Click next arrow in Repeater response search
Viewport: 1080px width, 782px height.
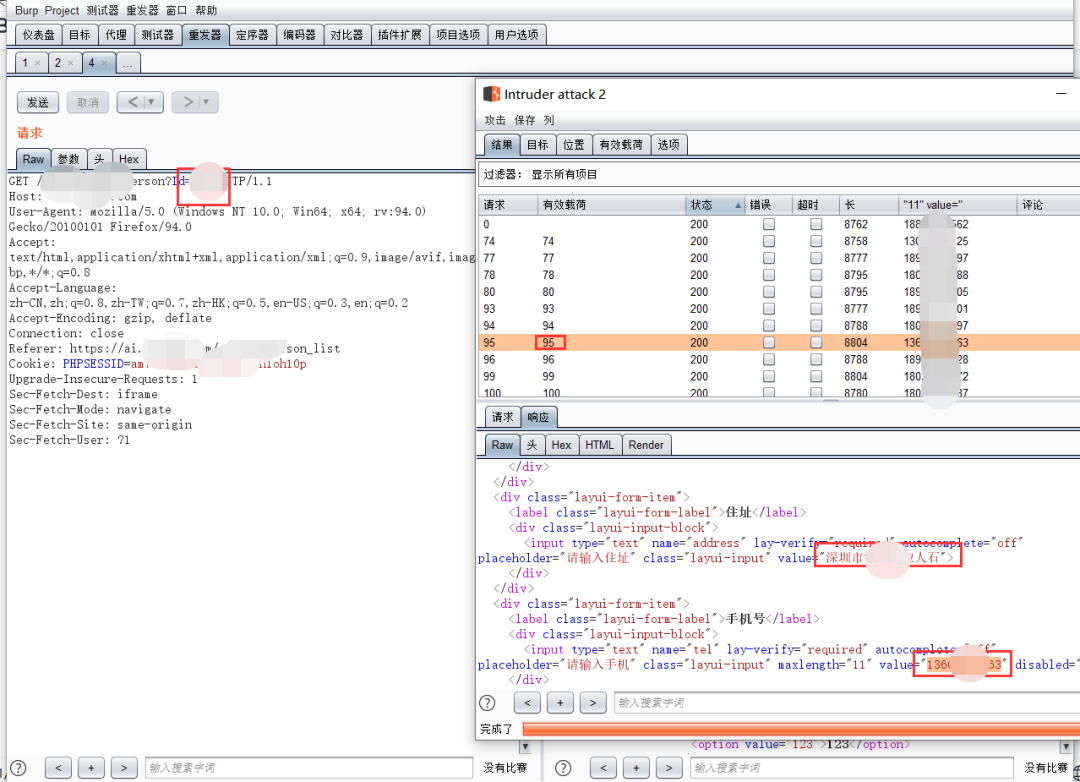669,768
